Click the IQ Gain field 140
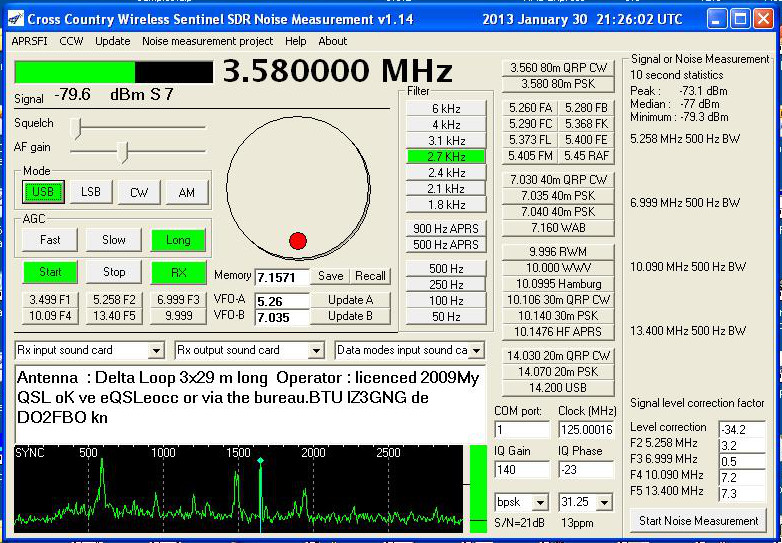This screenshot has height=543, width=782. pos(522,470)
